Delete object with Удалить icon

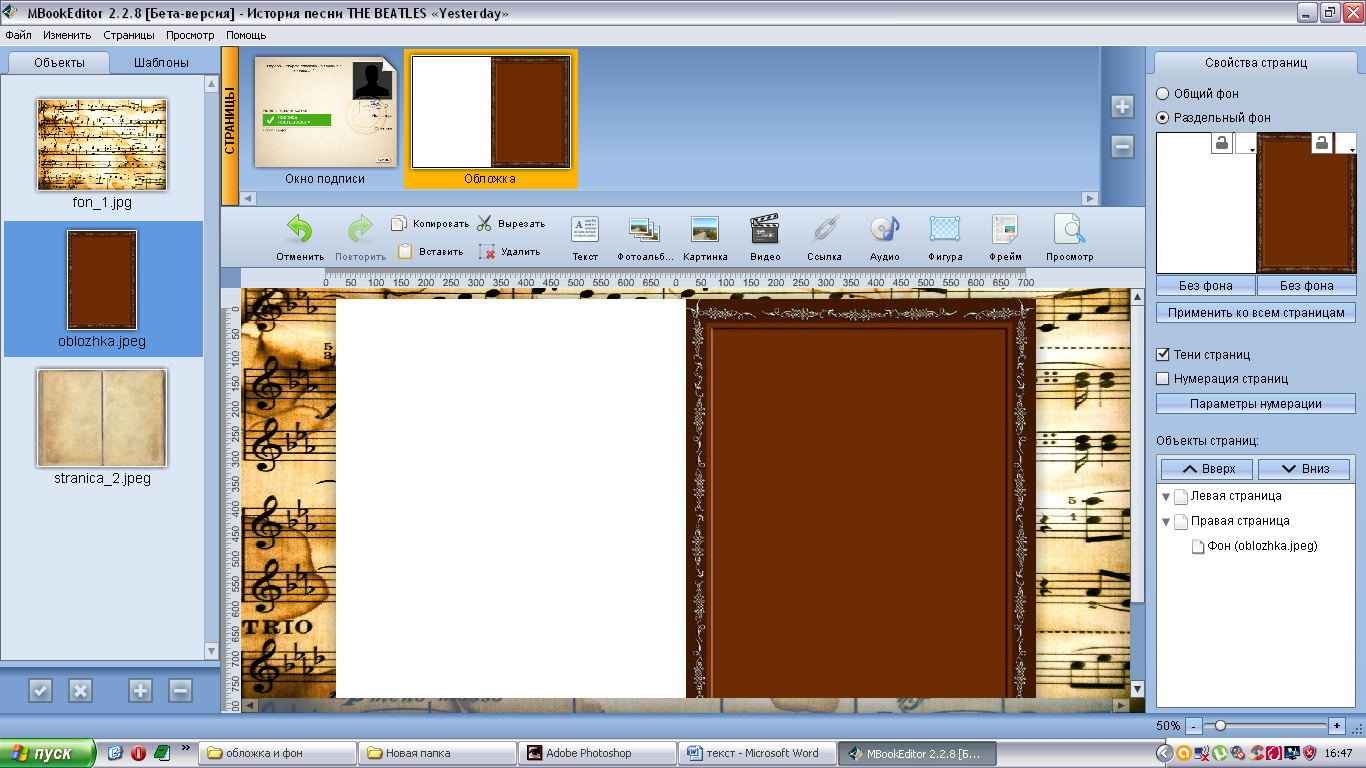pos(487,251)
